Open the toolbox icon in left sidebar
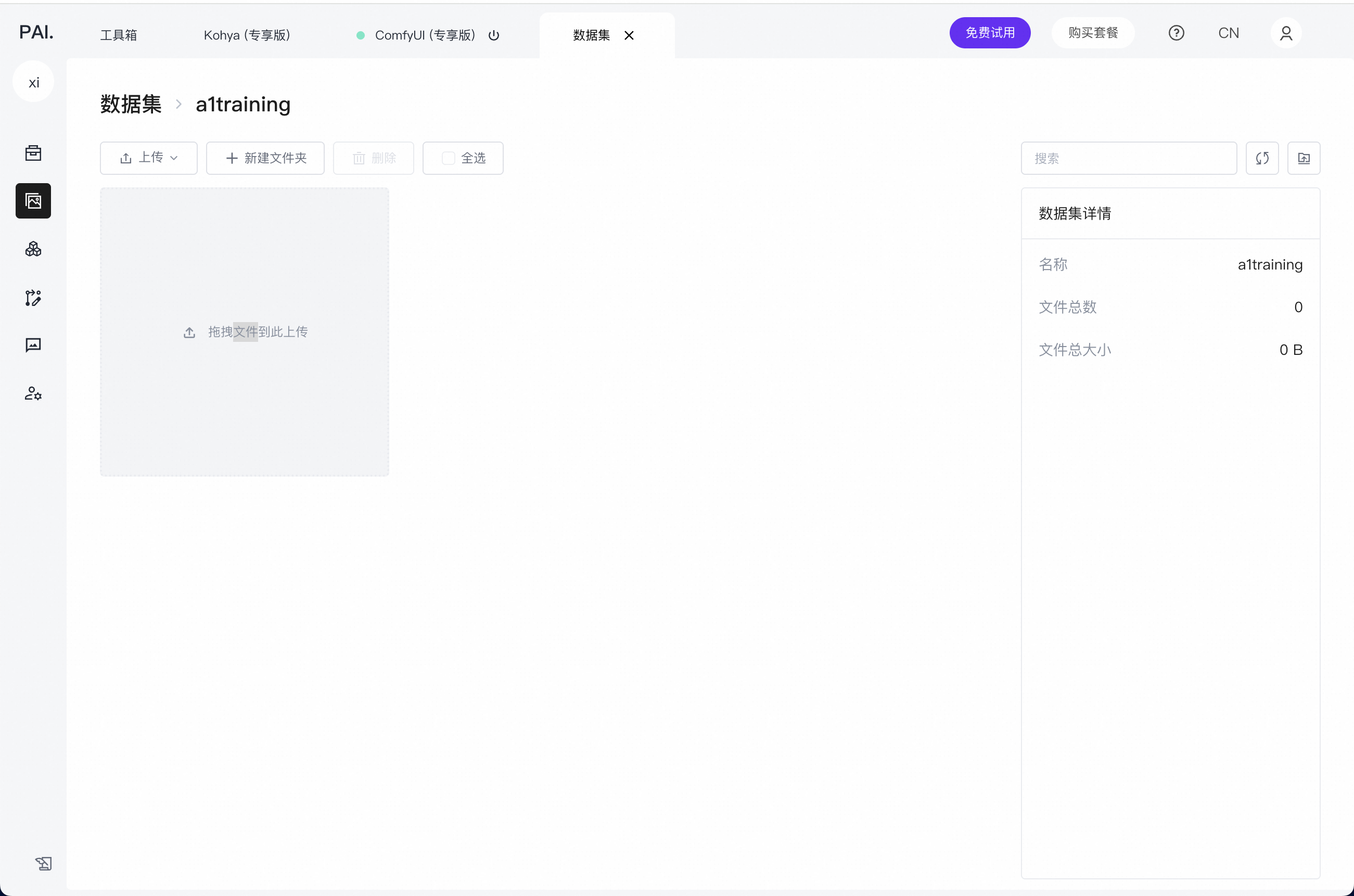The width and height of the screenshot is (1354, 896). pos(33,152)
